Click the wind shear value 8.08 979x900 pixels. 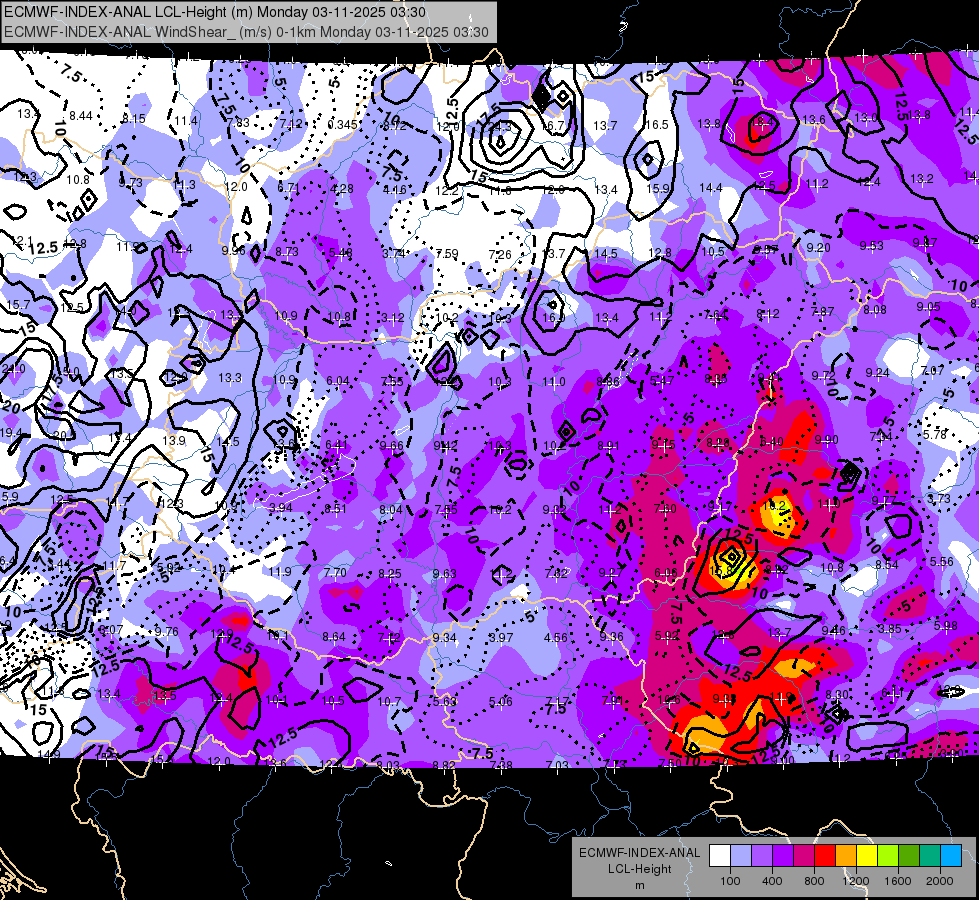[875, 309]
